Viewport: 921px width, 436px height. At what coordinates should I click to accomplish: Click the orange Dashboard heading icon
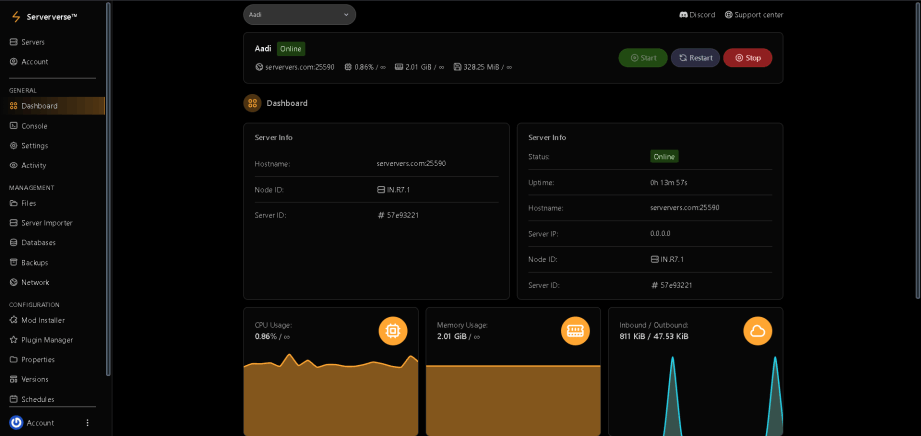coord(253,103)
